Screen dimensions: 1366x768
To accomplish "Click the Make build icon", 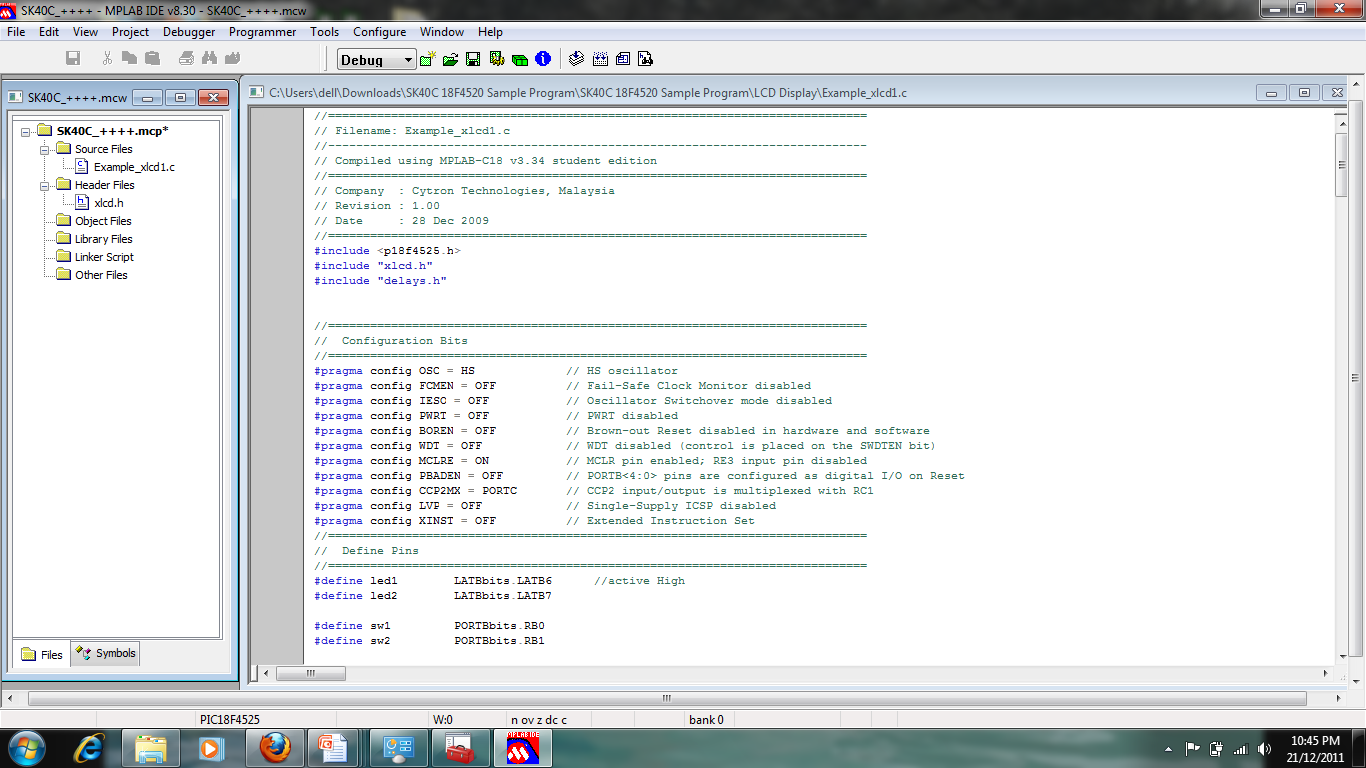I will tap(577, 59).
